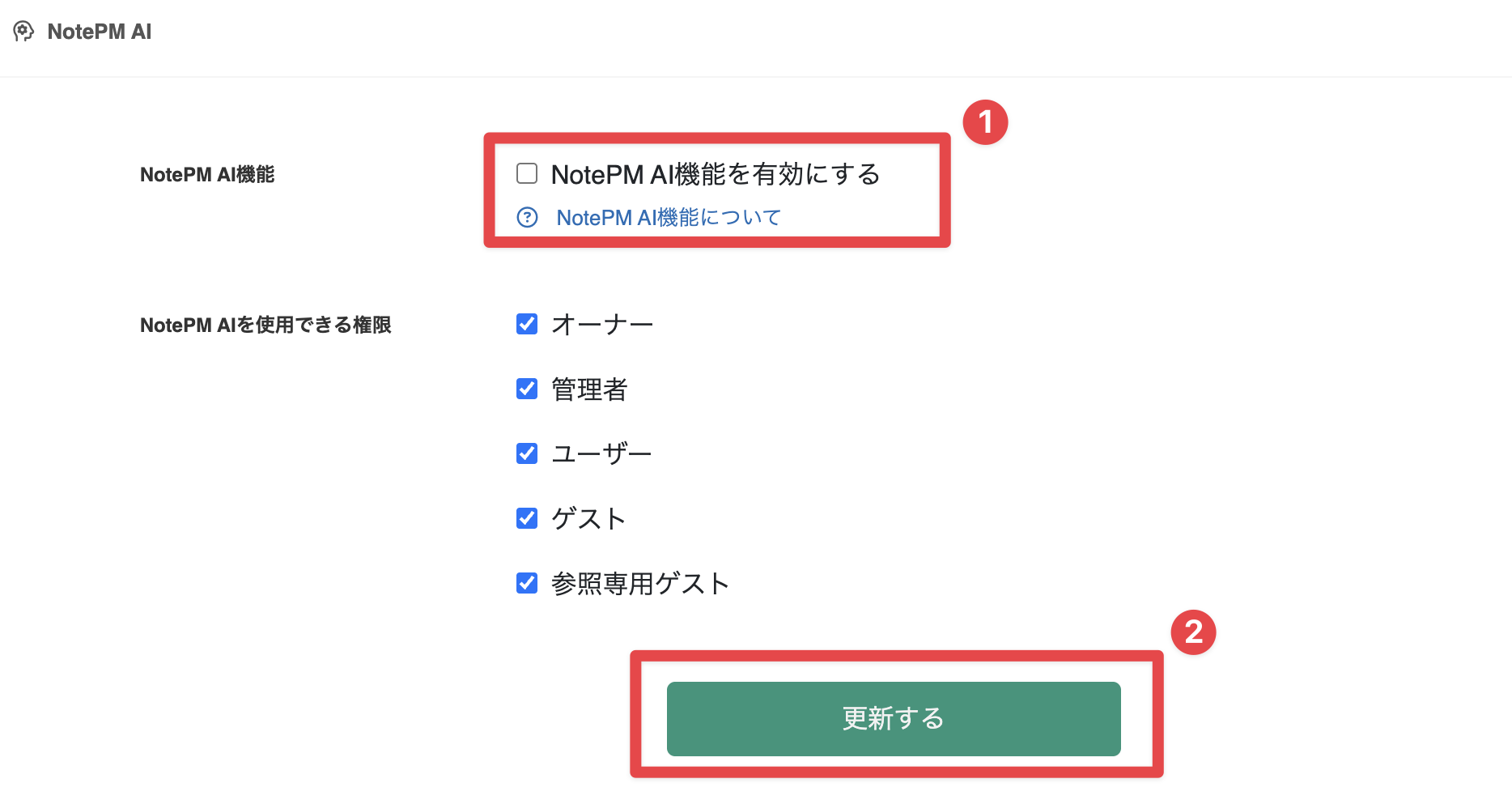Click the ユーザー label text

[601, 454]
